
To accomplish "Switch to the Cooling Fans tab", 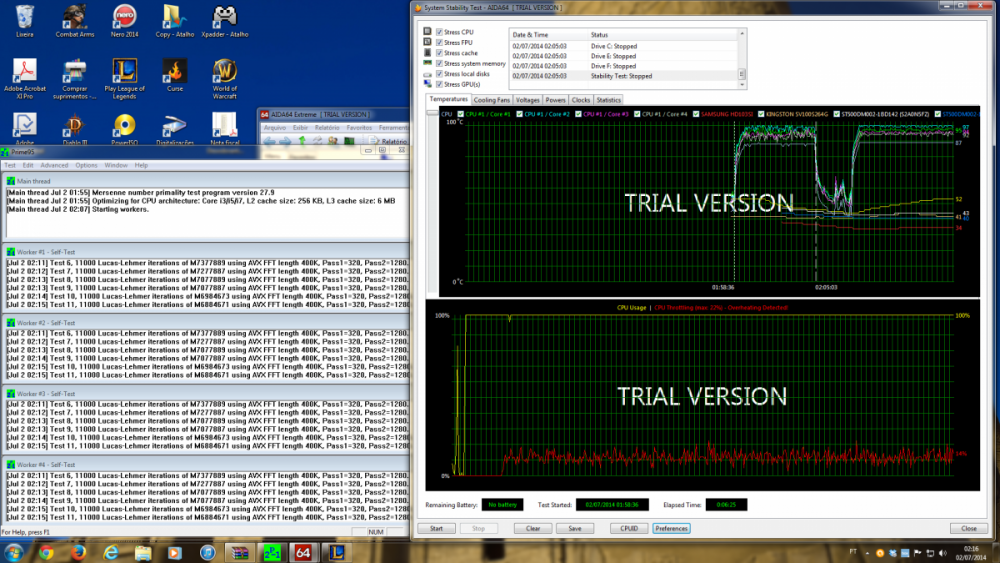I will tap(492, 100).
